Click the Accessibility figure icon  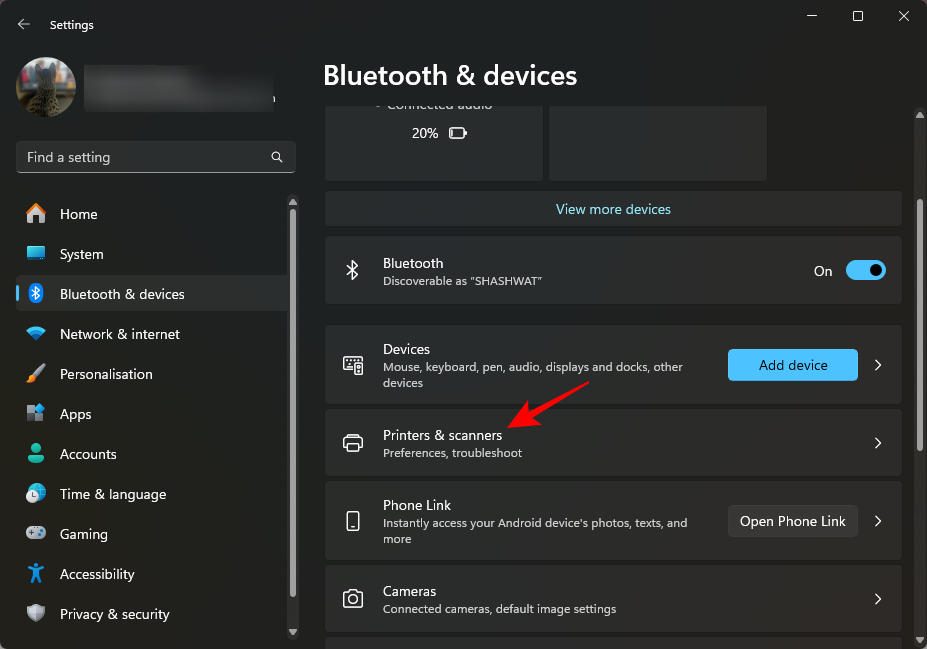[x=36, y=574]
